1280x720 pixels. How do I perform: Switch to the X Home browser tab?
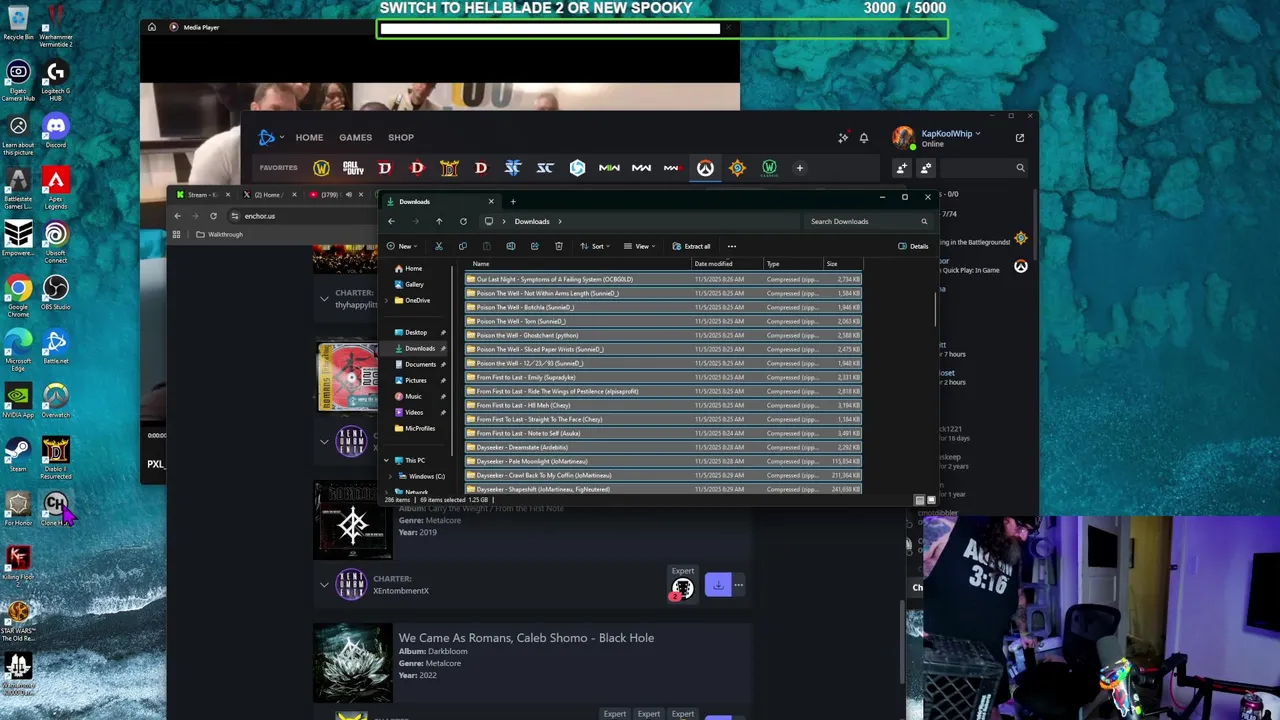(x=268, y=195)
